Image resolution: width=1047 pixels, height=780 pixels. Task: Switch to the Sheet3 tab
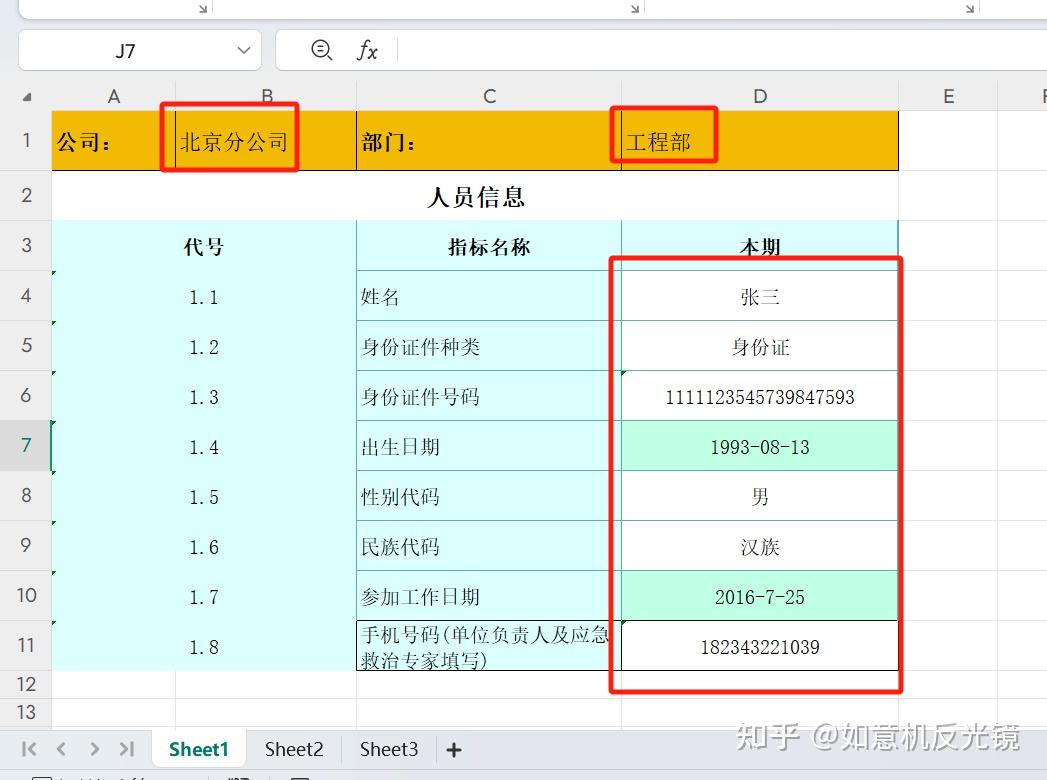pyautogui.click(x=389, y=749)
